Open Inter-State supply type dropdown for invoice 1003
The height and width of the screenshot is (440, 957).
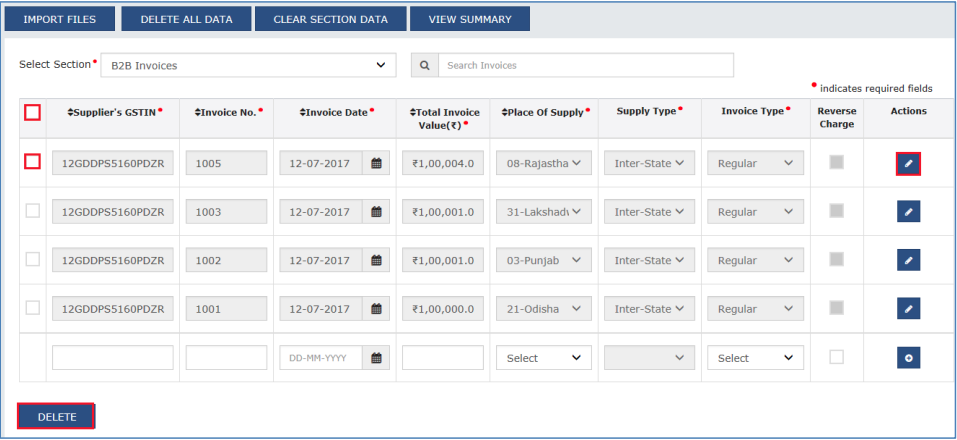tap(649, 212)
